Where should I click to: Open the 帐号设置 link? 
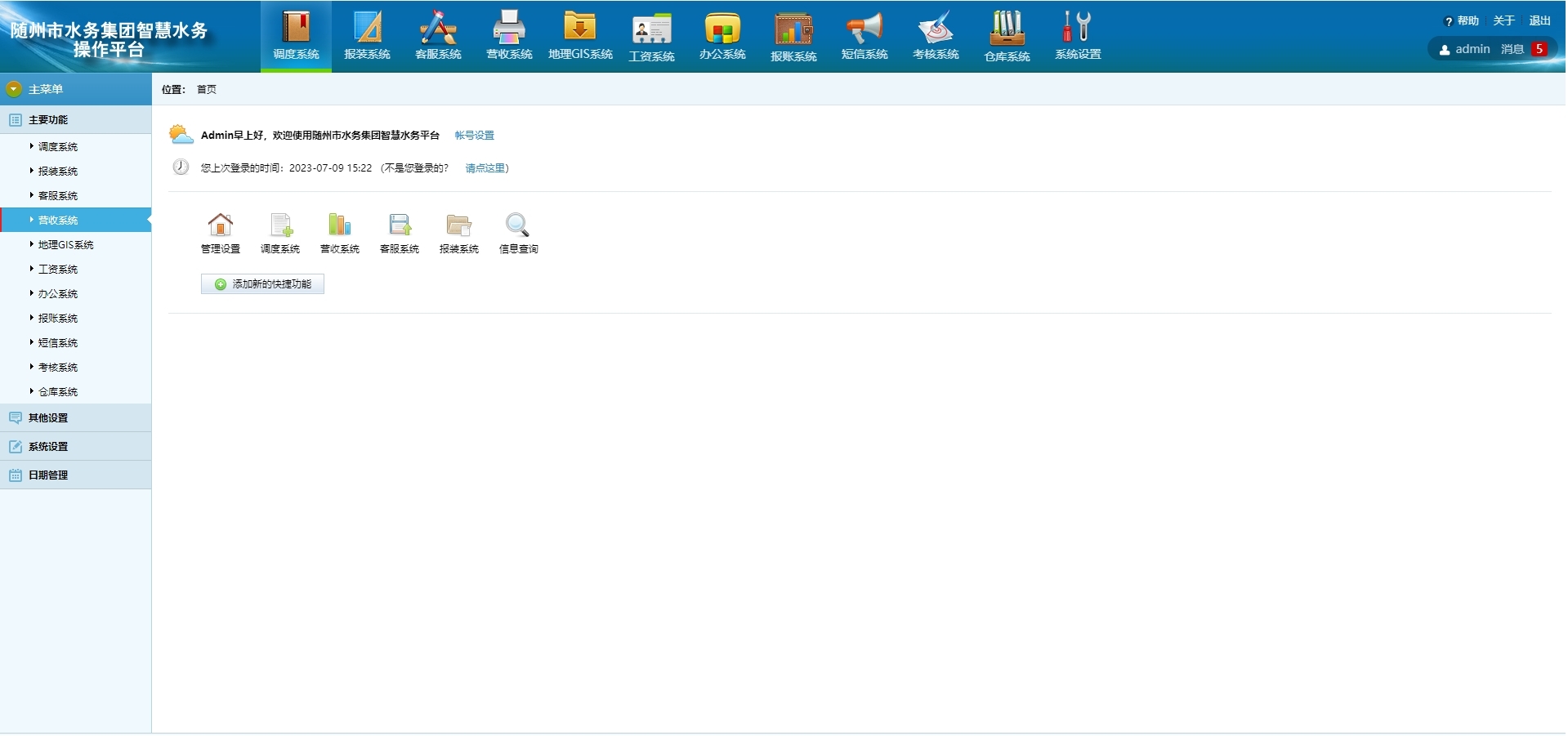pos(474,136)
